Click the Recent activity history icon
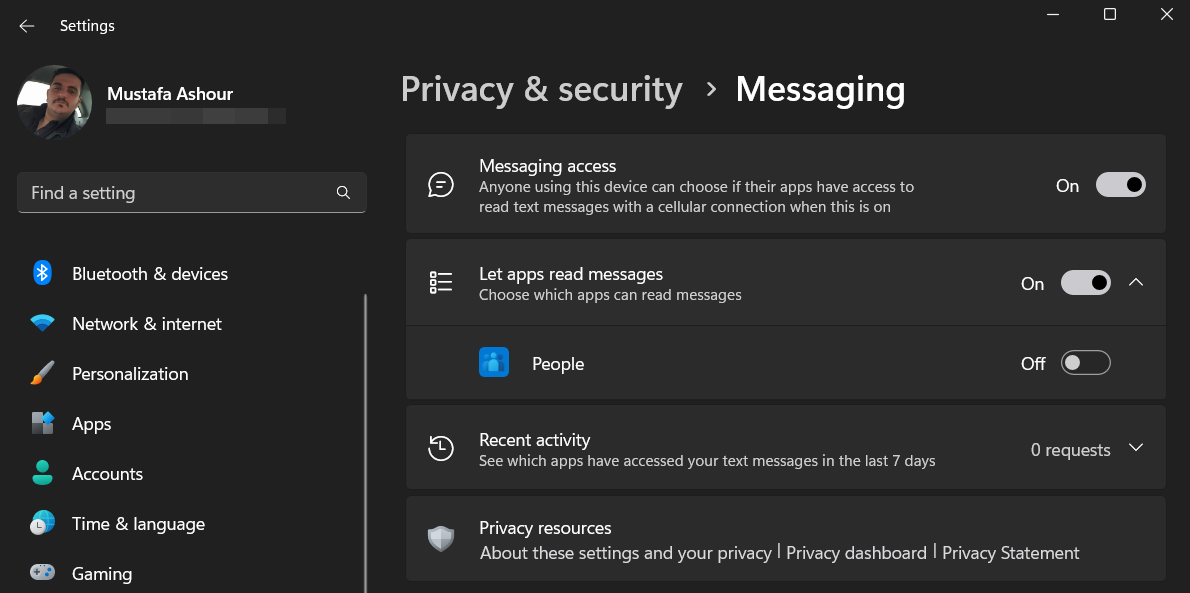 [441, 448]
